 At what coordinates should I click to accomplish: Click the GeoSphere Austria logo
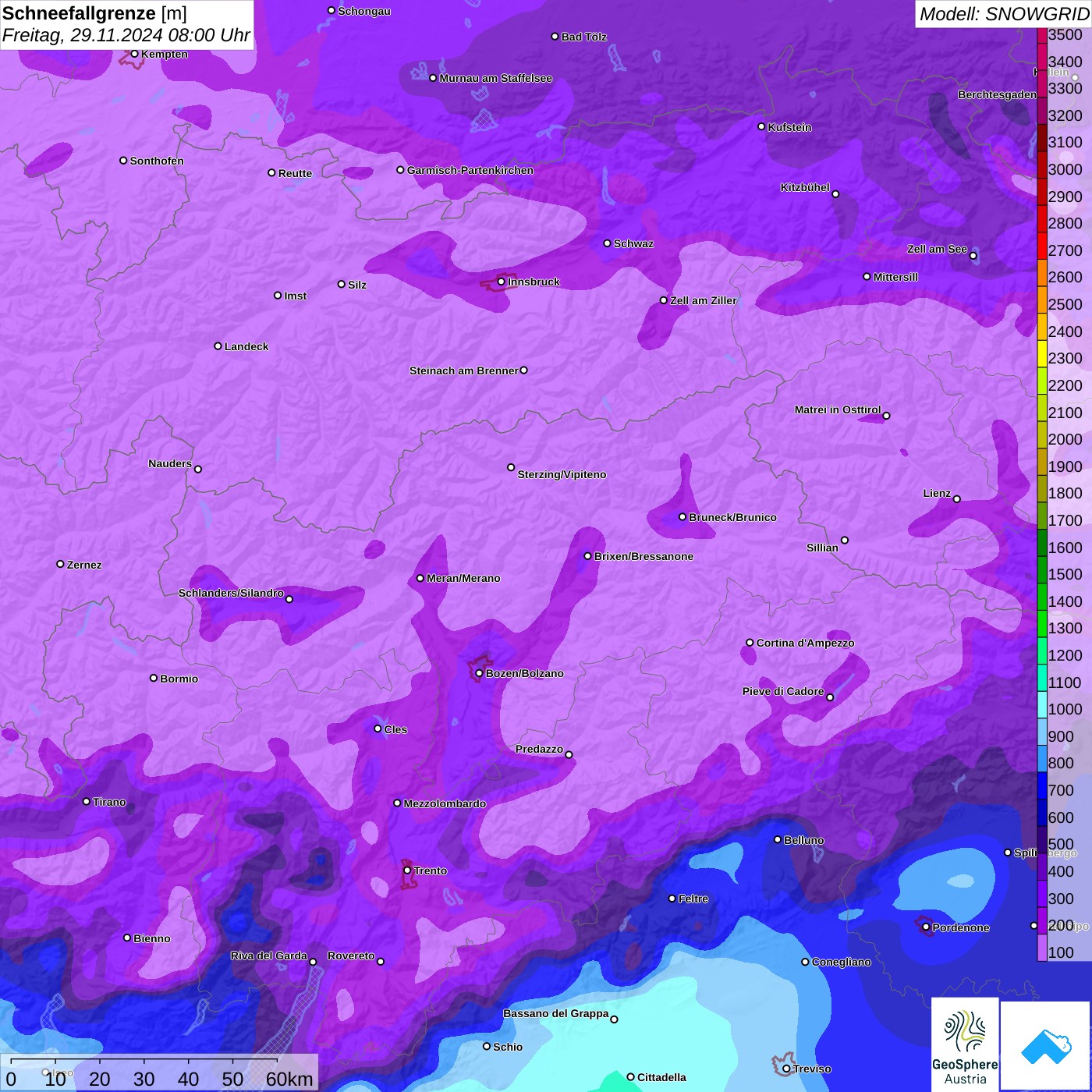(965, 1044)
